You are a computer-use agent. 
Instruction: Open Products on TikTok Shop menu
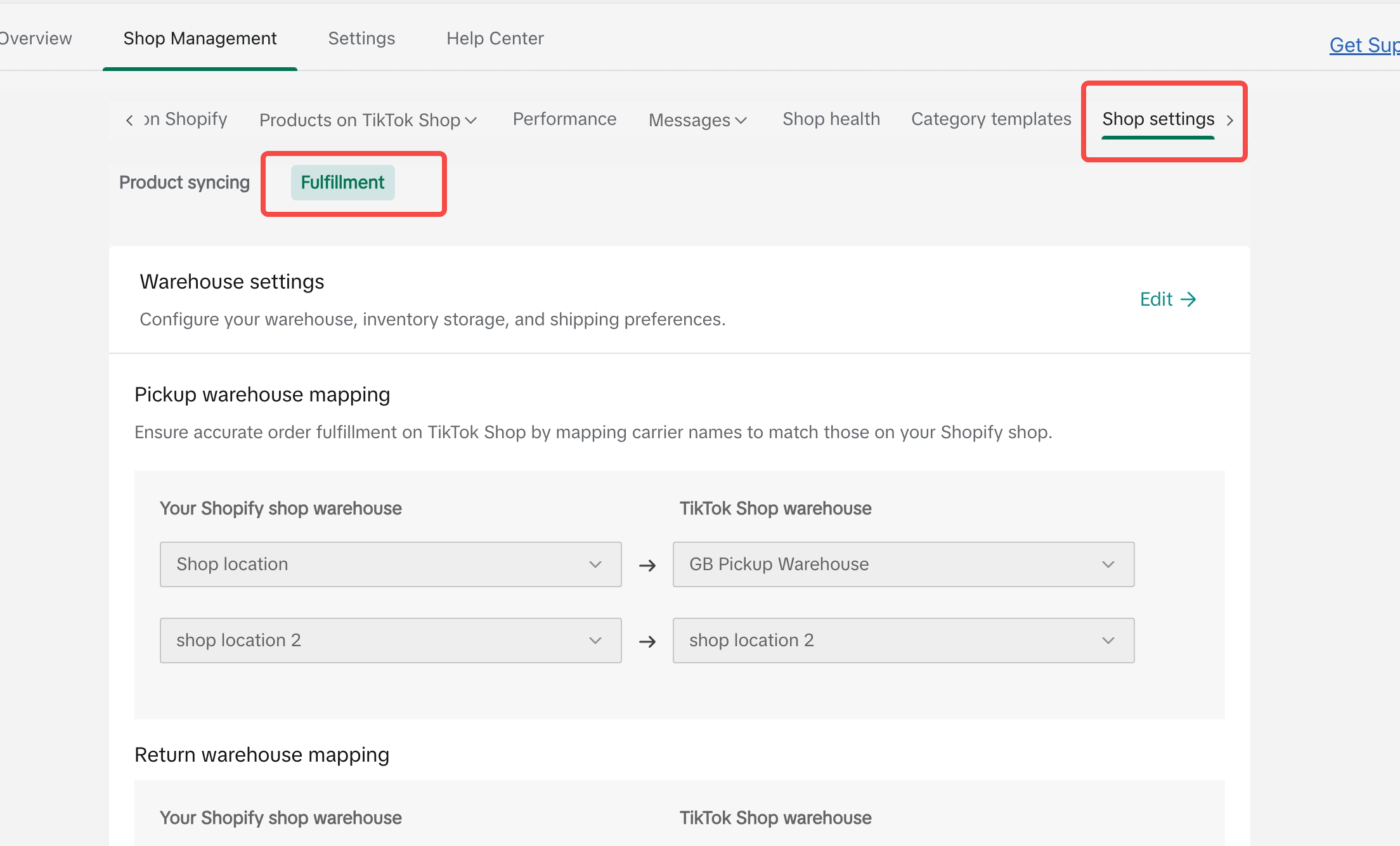coord(360,120)
